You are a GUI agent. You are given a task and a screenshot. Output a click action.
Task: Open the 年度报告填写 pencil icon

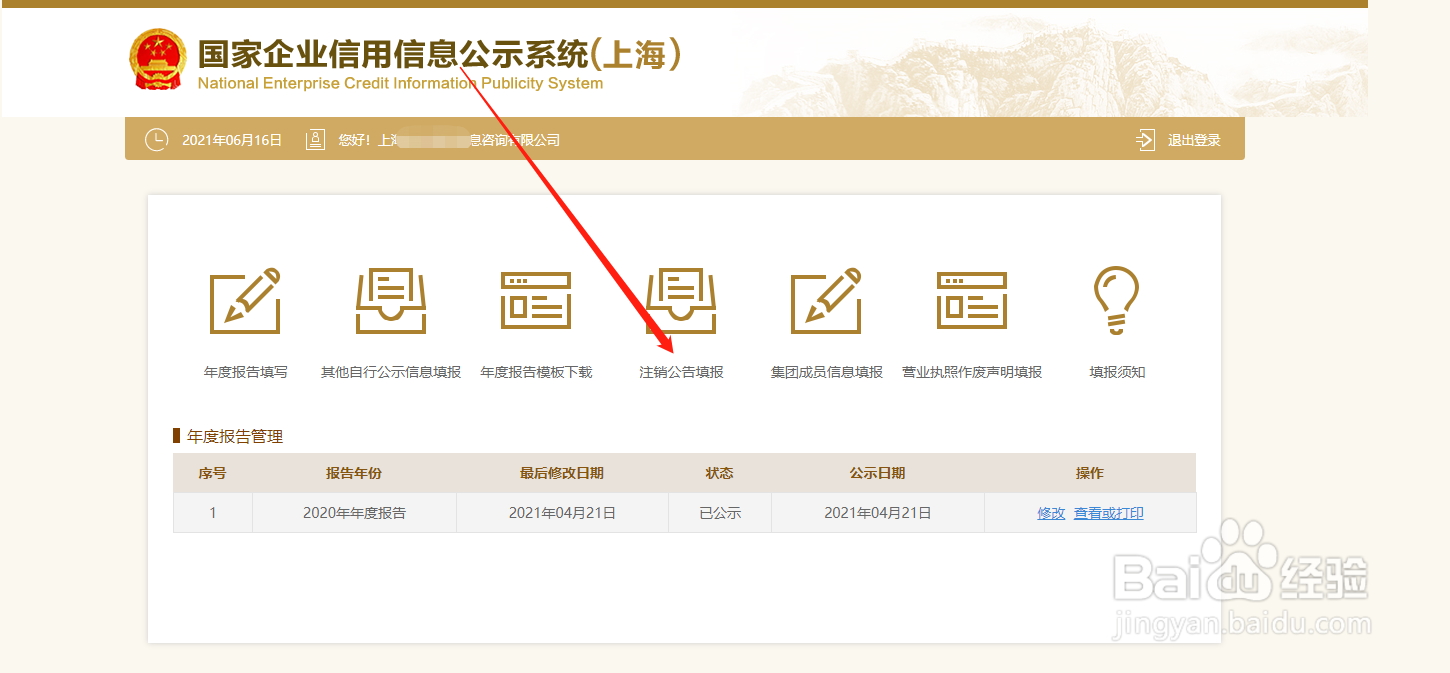(245, 298)
